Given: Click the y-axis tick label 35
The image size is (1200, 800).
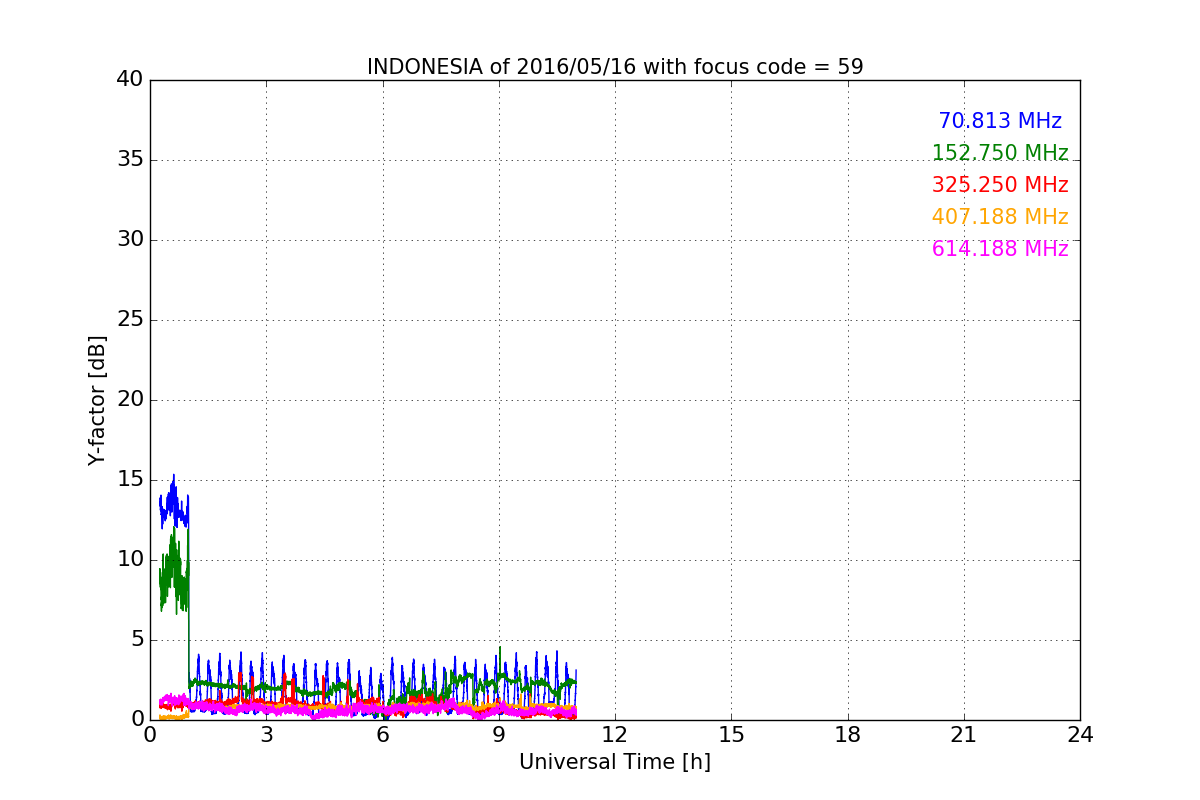Looking at the screenshot, I should (x=130, y=159).
